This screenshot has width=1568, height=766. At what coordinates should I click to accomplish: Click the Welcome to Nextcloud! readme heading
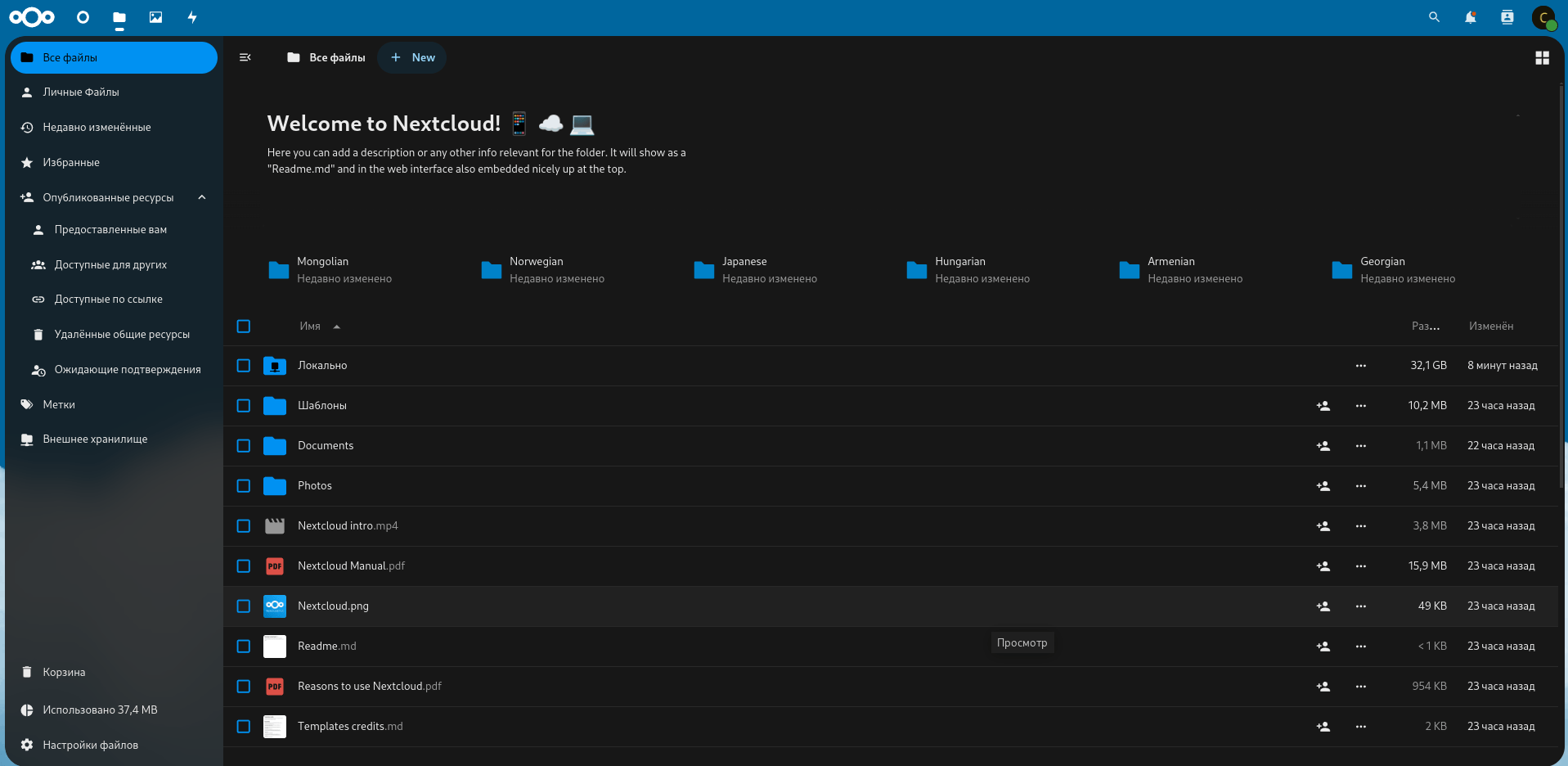click(x=431, y=124)
